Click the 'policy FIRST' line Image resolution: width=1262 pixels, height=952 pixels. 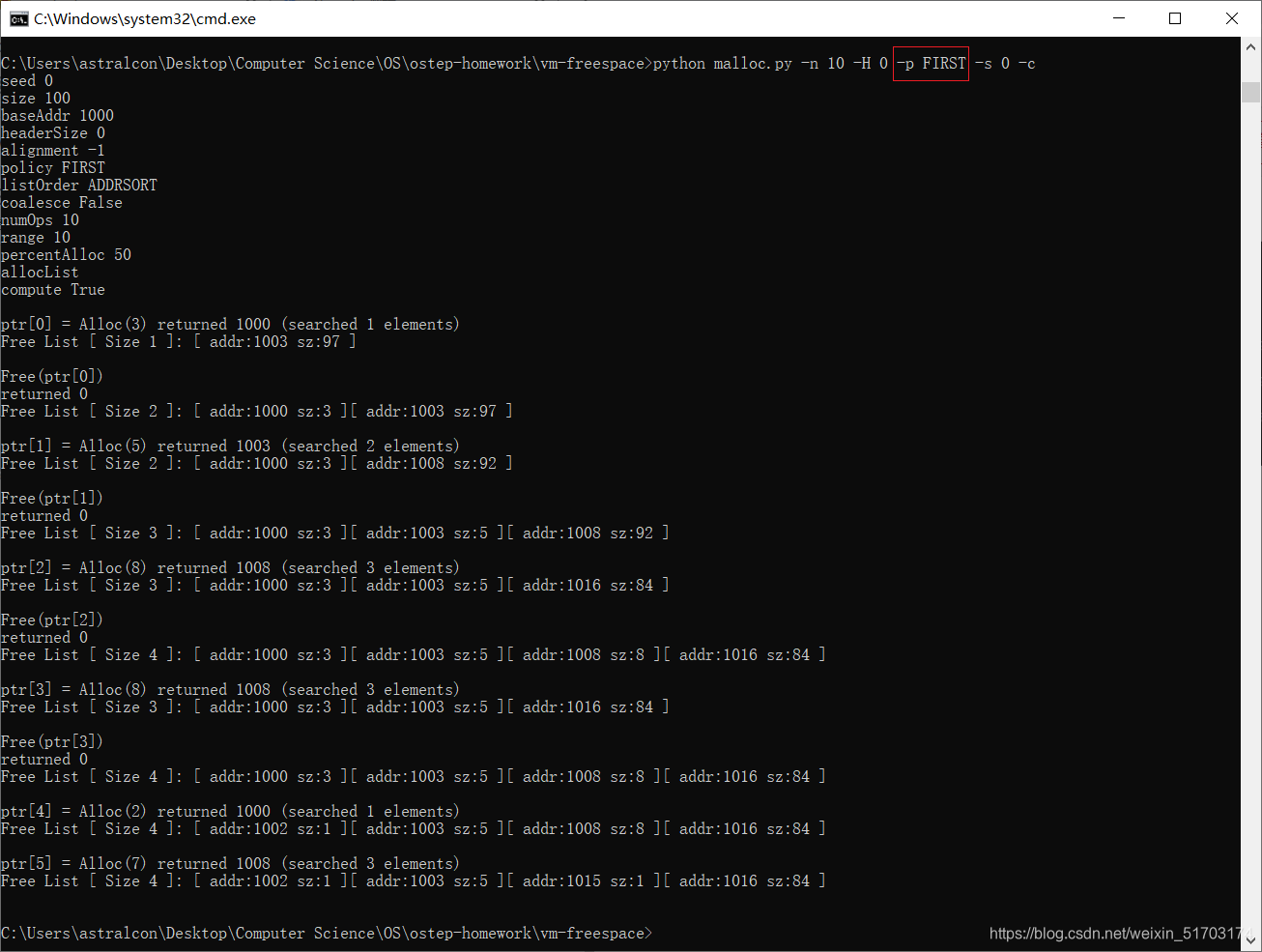53,168
